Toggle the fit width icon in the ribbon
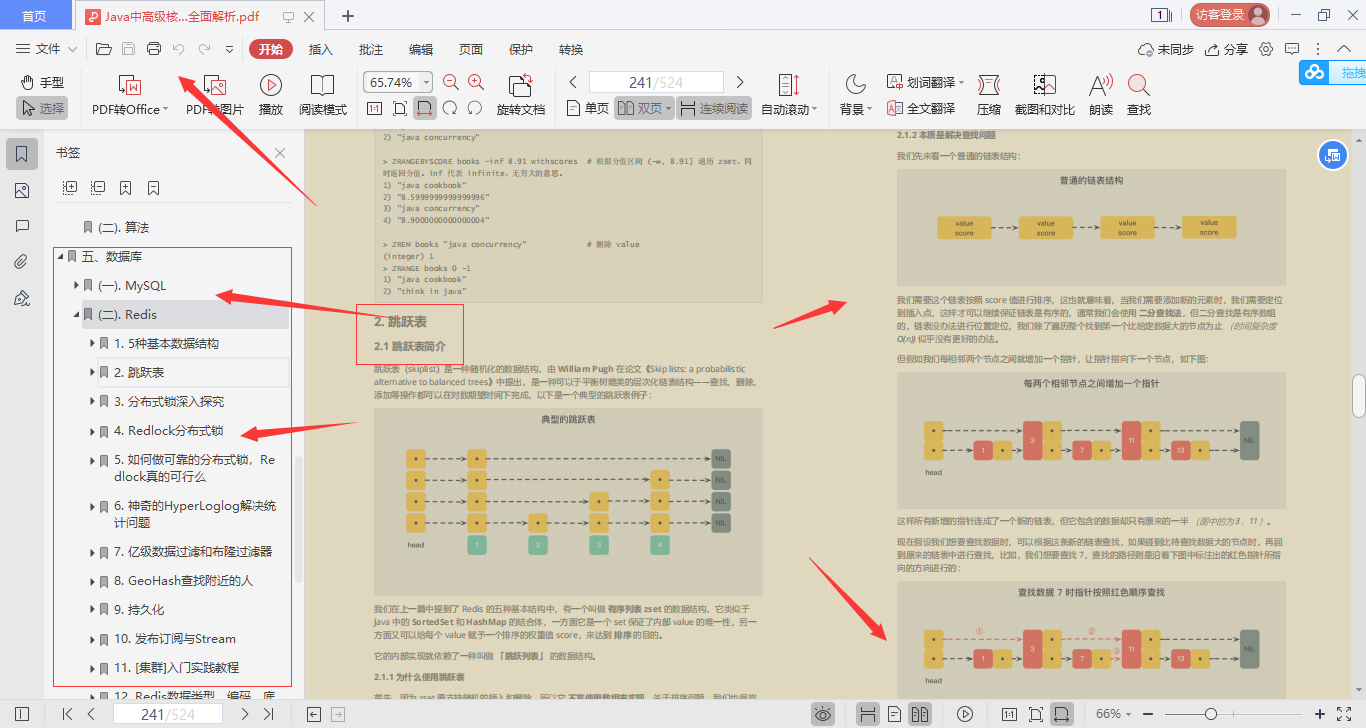Image resolution: width=1366 pixels, height=728 pixels. click(x=425, y=108)
